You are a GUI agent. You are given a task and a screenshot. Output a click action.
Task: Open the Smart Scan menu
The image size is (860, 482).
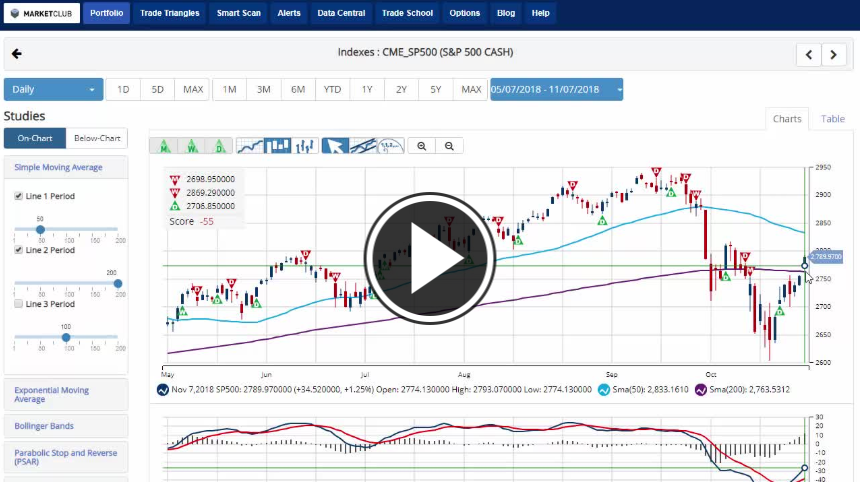coord(238,14)
